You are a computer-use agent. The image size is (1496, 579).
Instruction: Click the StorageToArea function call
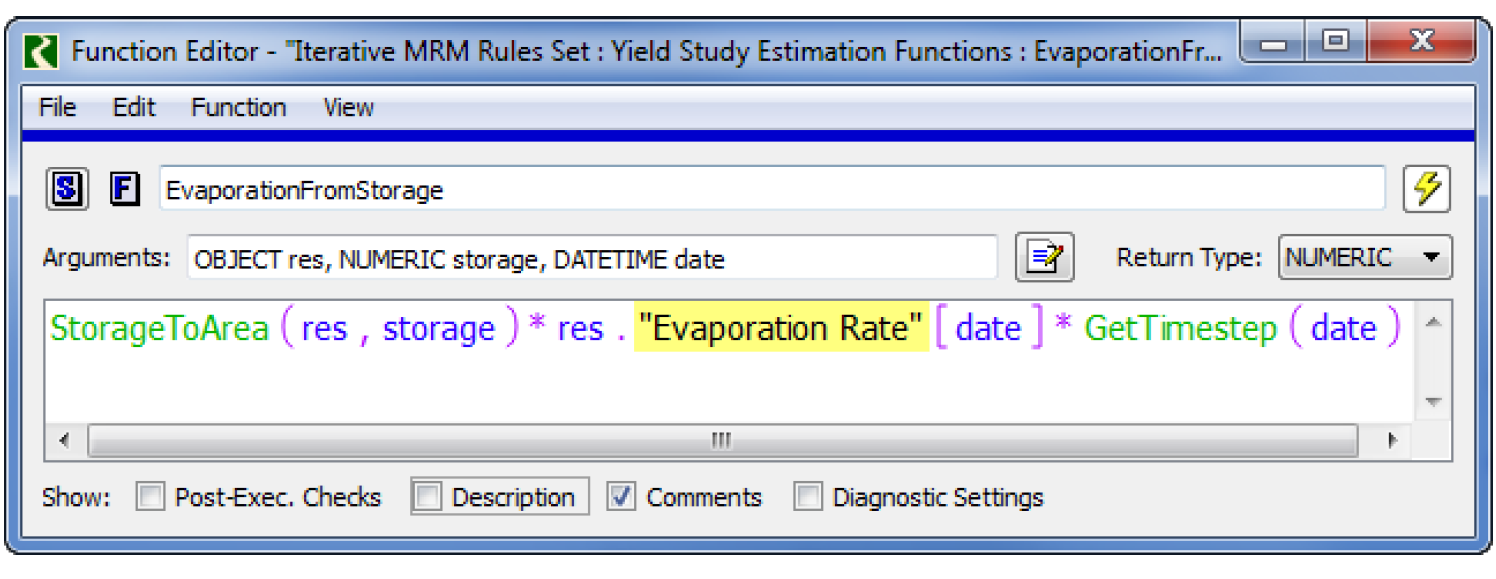coord(160,329)
